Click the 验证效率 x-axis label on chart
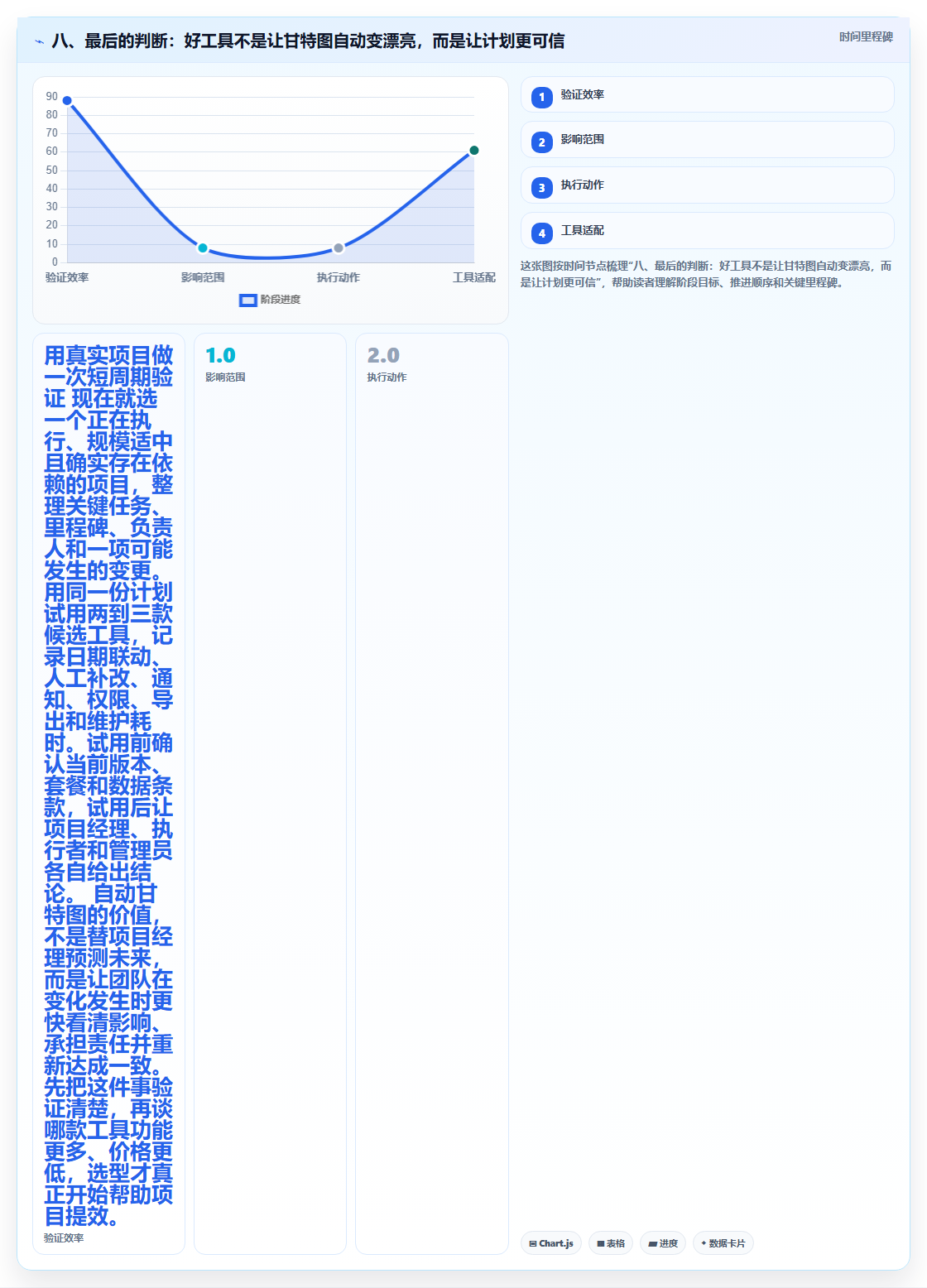 67,278
